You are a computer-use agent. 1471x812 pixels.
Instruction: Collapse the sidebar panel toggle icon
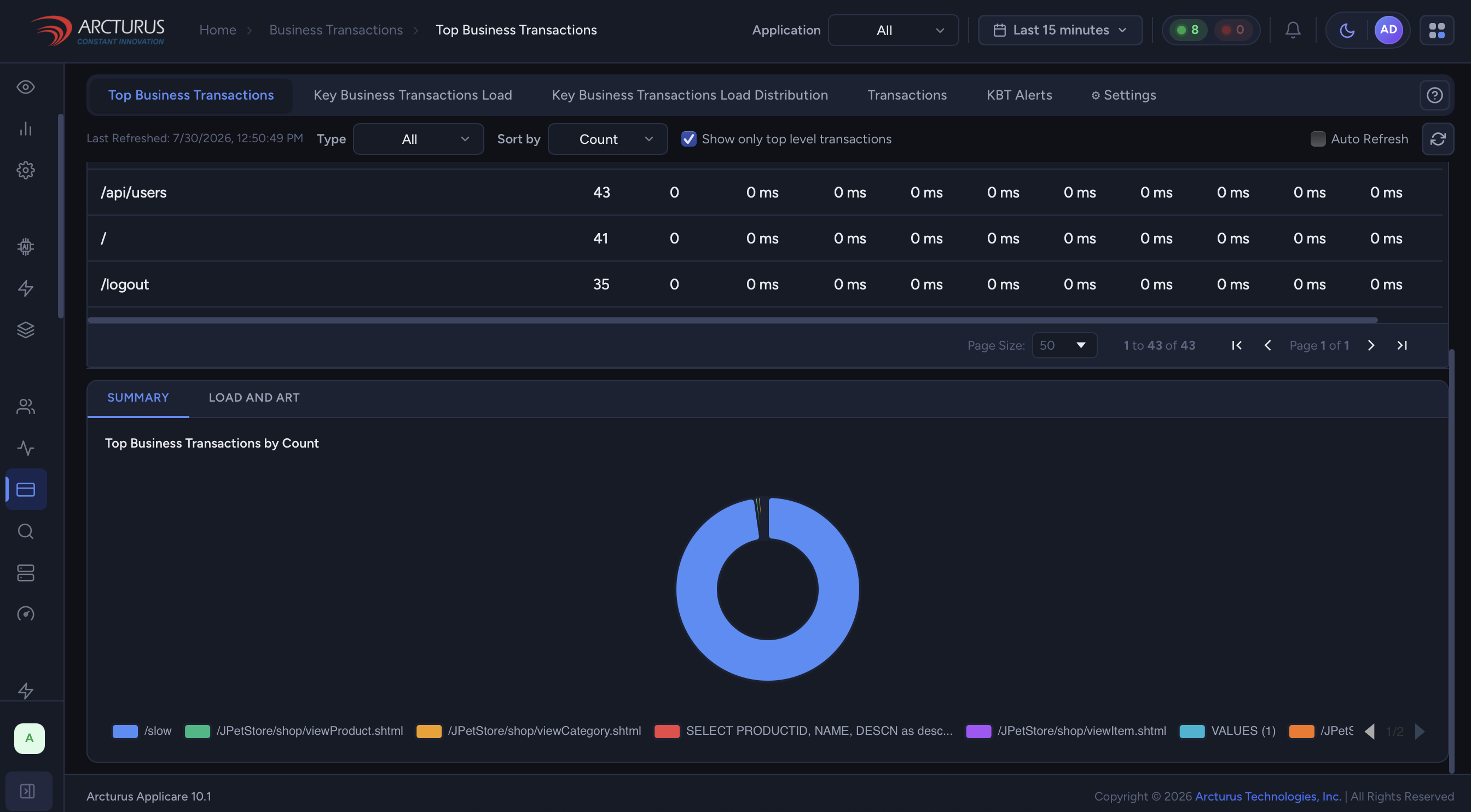point(27,791)
